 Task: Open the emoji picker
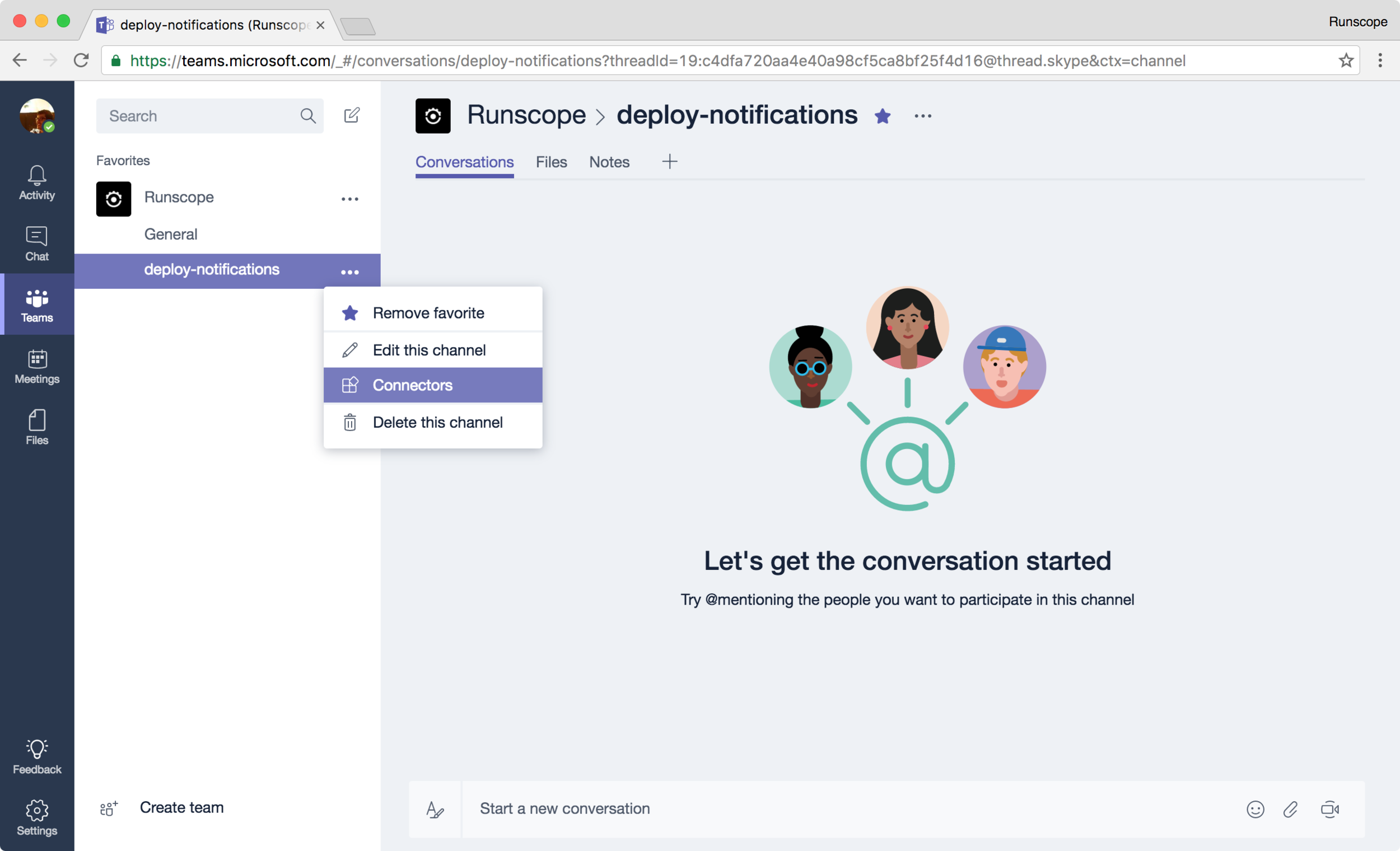(x=1255, y=809)
